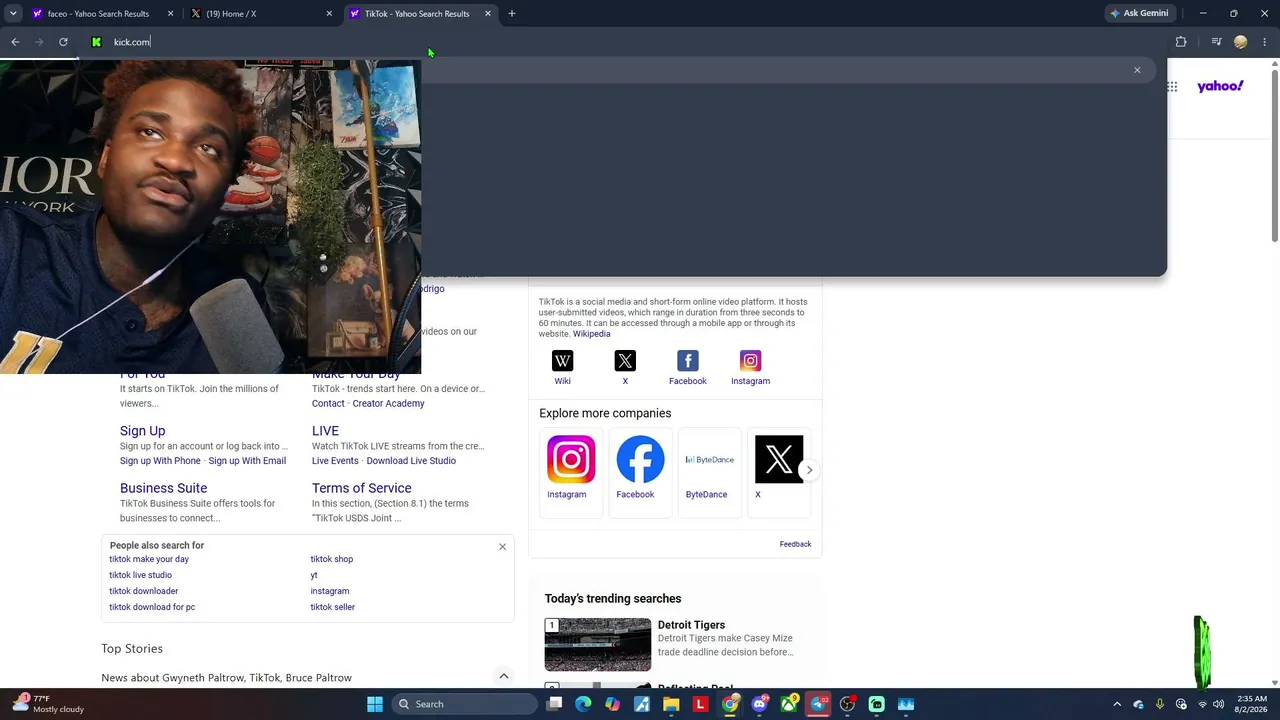1280x720 pixels.
Task: Show hidden system tray icons
Action: coord(1117,704)
